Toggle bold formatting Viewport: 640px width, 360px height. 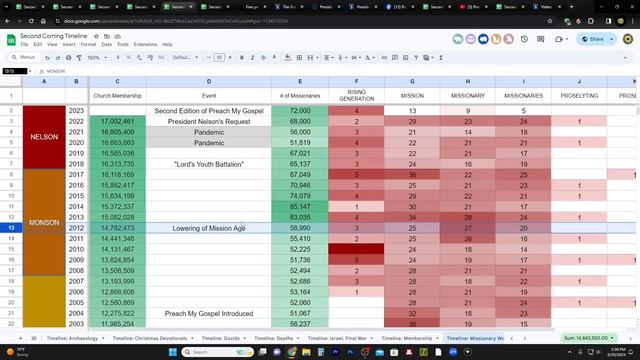pos(242,58)
